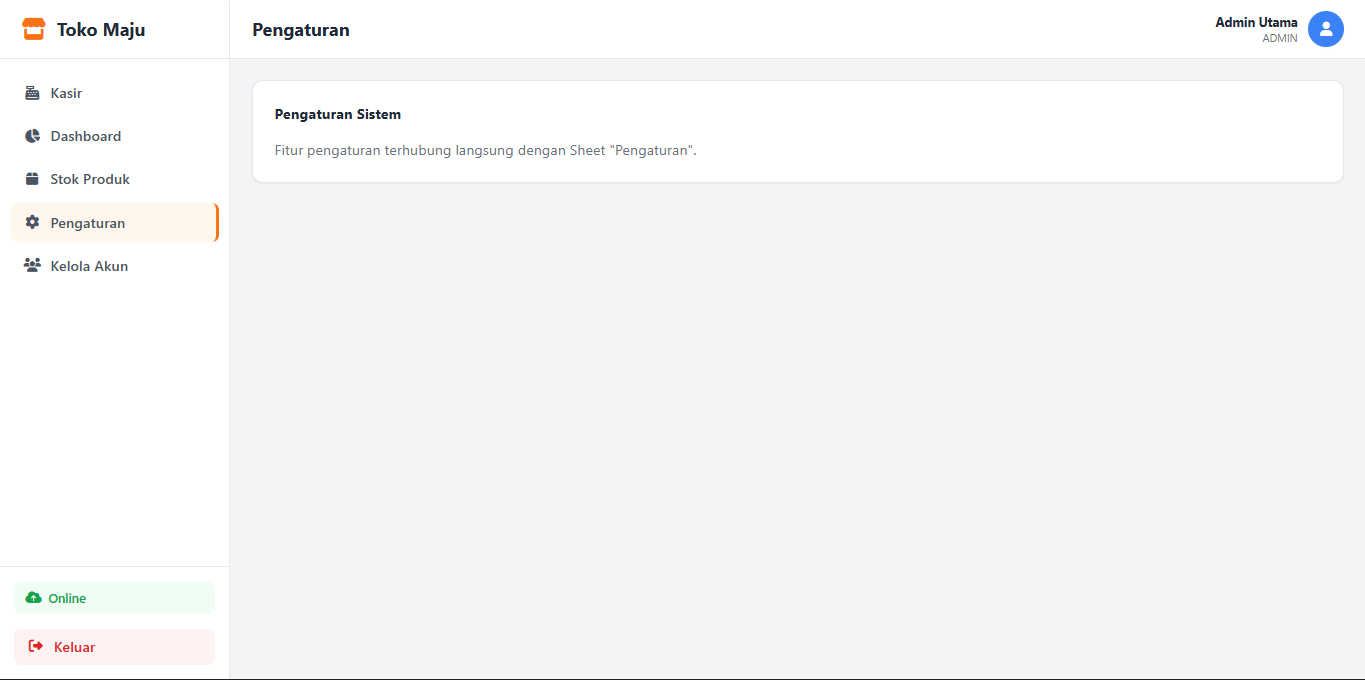The height and width of the screenshot is (680, 1365).
Task: Click the Toko Maju brand name
Action: click(101, 30)
